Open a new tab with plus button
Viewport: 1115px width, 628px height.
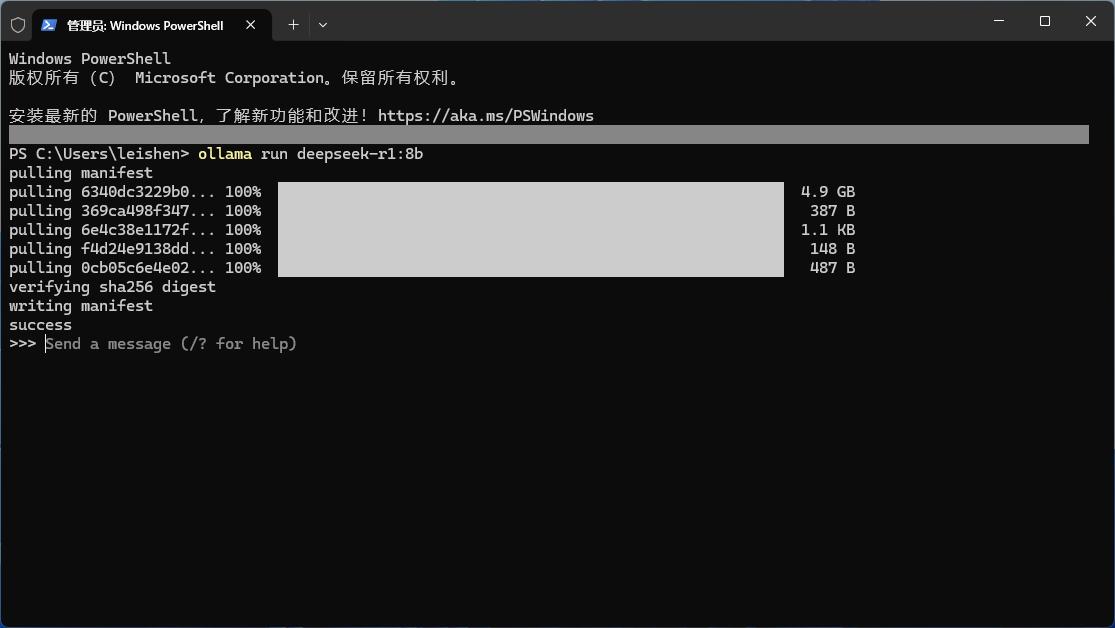(x=293, y=25)
